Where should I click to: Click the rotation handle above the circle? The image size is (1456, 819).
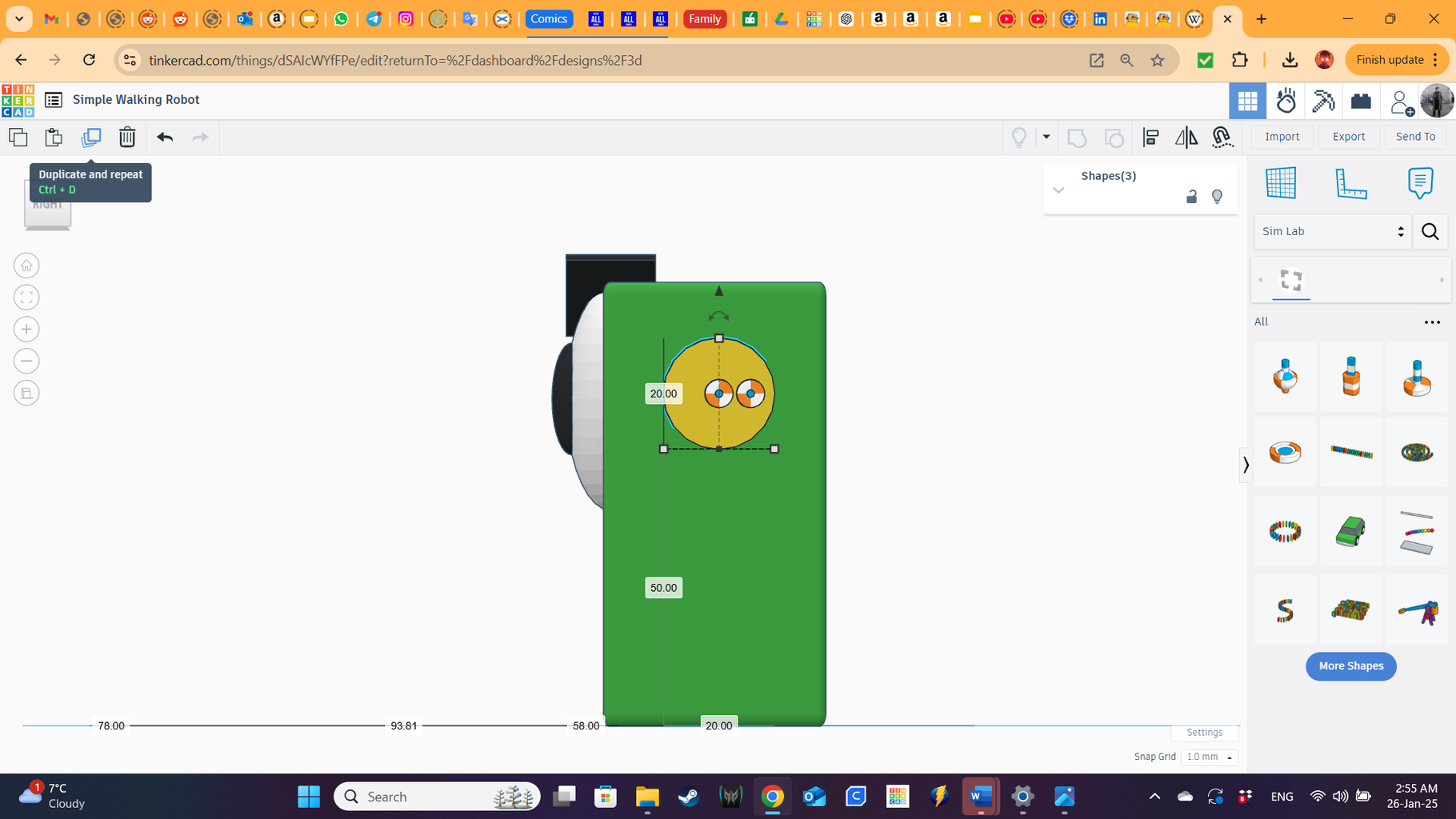click(718, 317)
